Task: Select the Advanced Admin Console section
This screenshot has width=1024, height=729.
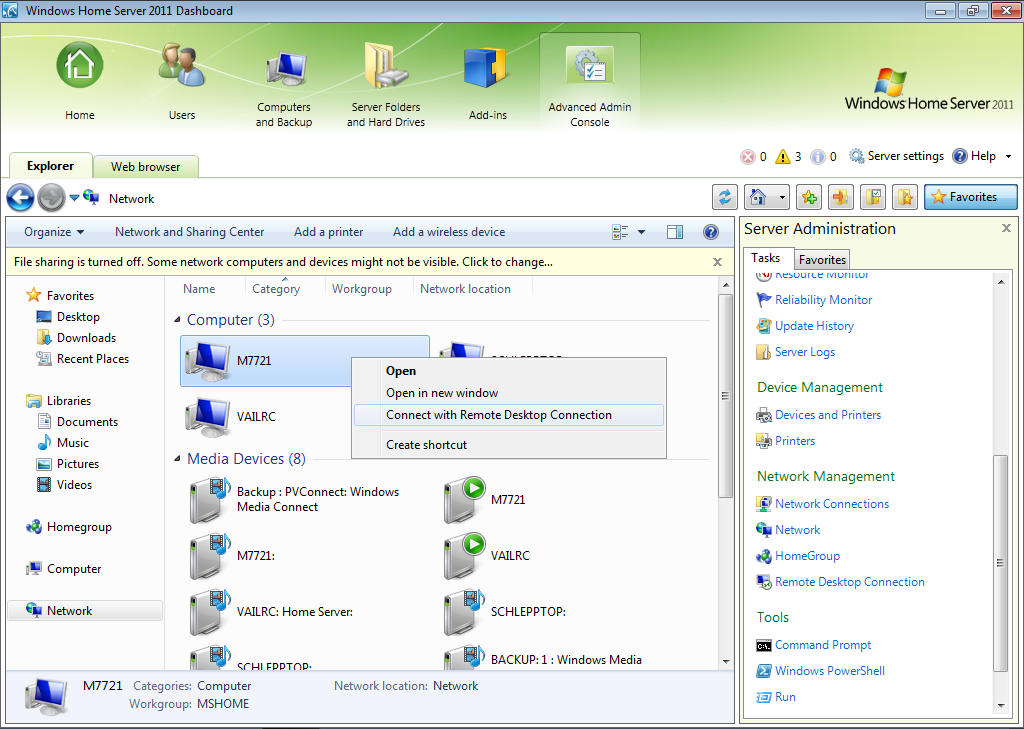Action: [590, 82]
